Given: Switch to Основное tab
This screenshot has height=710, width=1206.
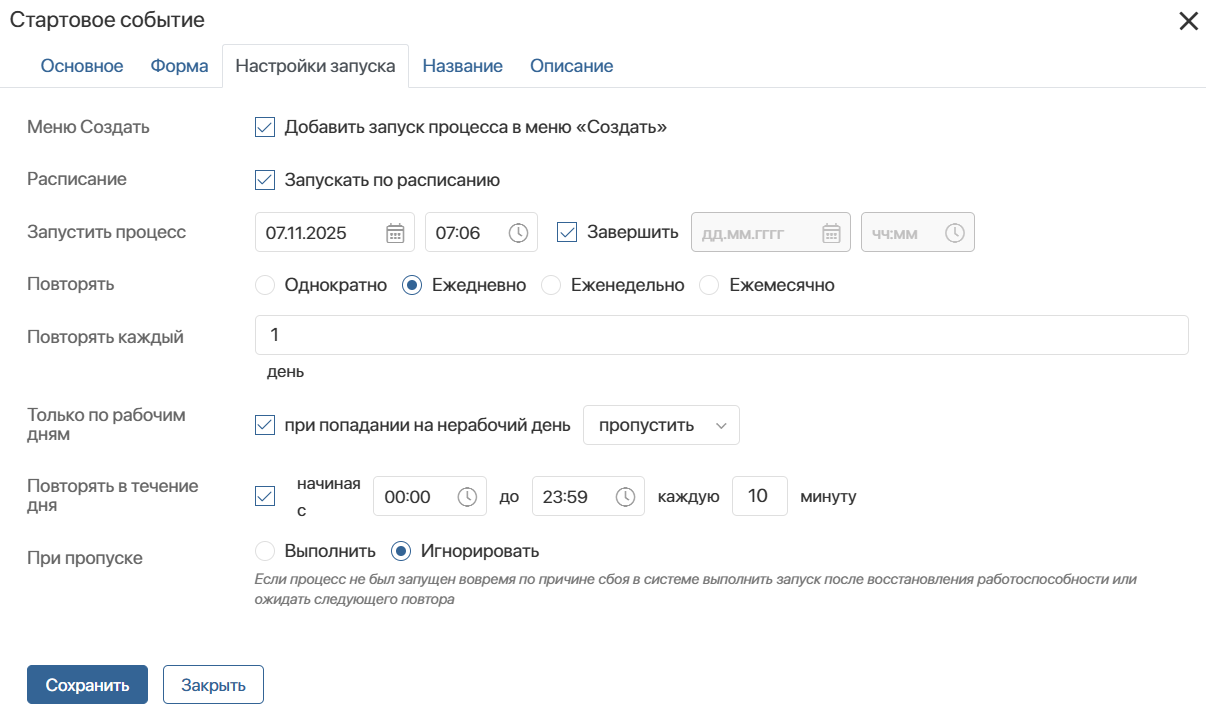Looking at the screenshot, I should [x=82, y=66].
